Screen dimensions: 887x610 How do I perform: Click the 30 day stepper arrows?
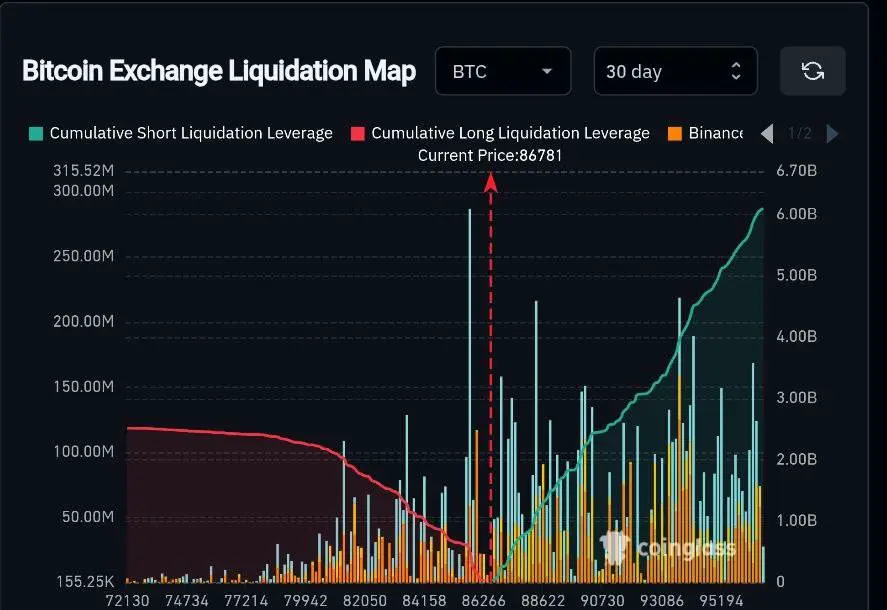(735, 71)
